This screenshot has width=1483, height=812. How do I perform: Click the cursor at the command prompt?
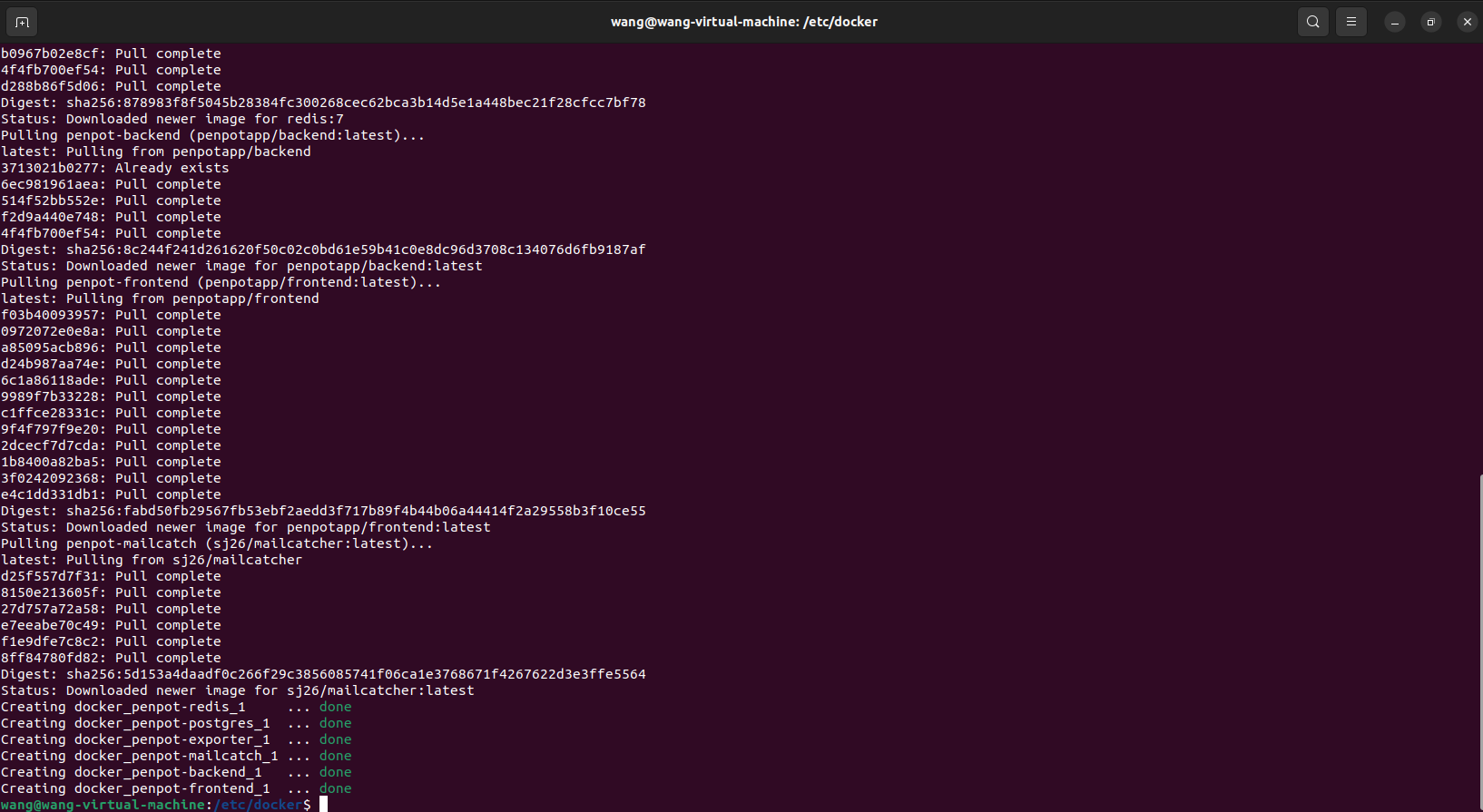point(323,805)
